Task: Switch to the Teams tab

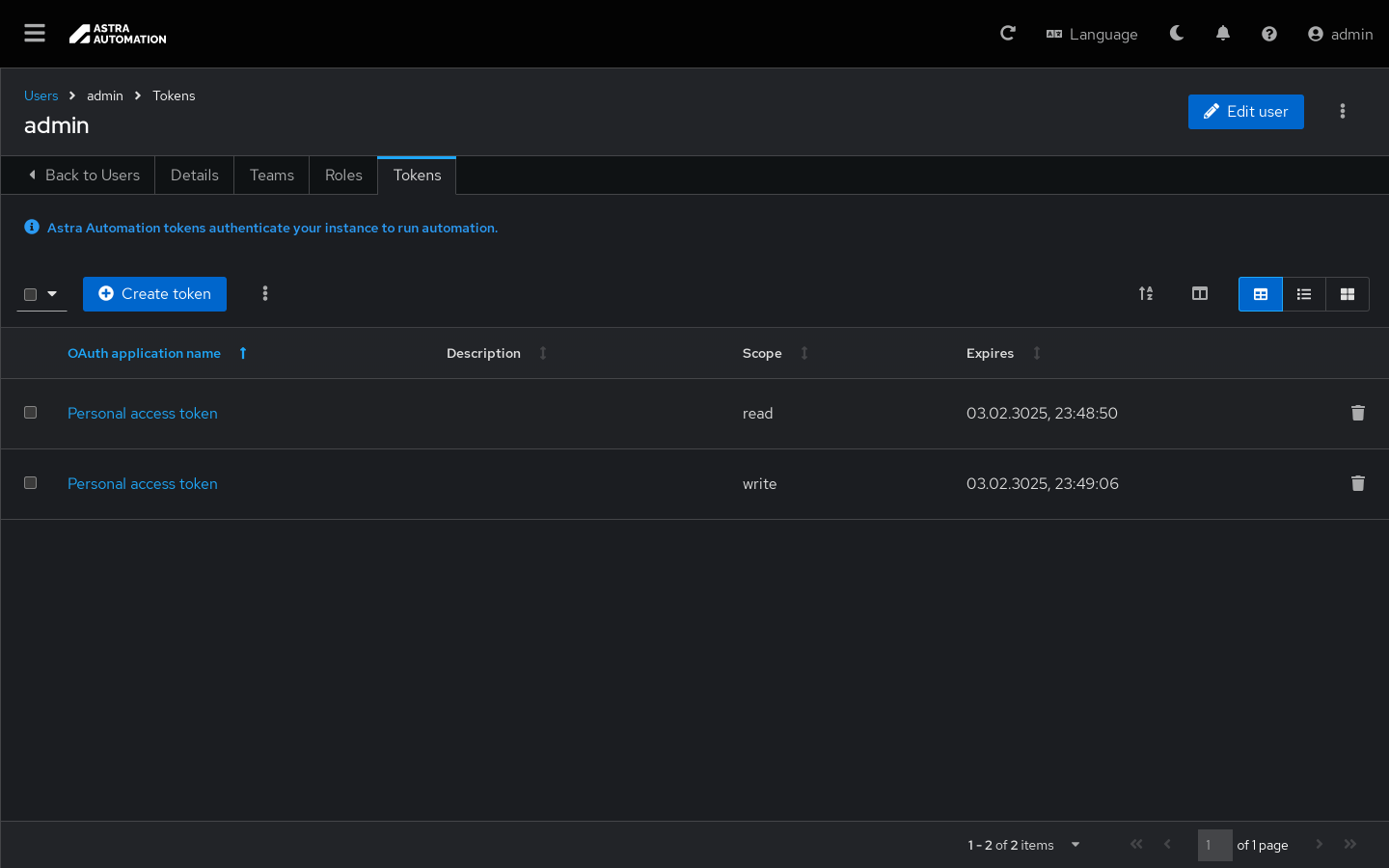Action: (272, 176)
